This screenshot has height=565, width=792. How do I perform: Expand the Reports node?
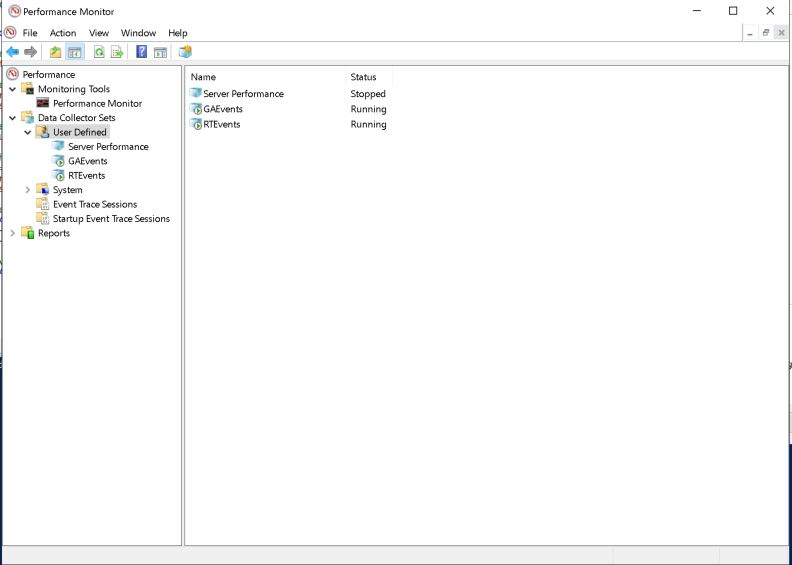[x=13, y=233]
